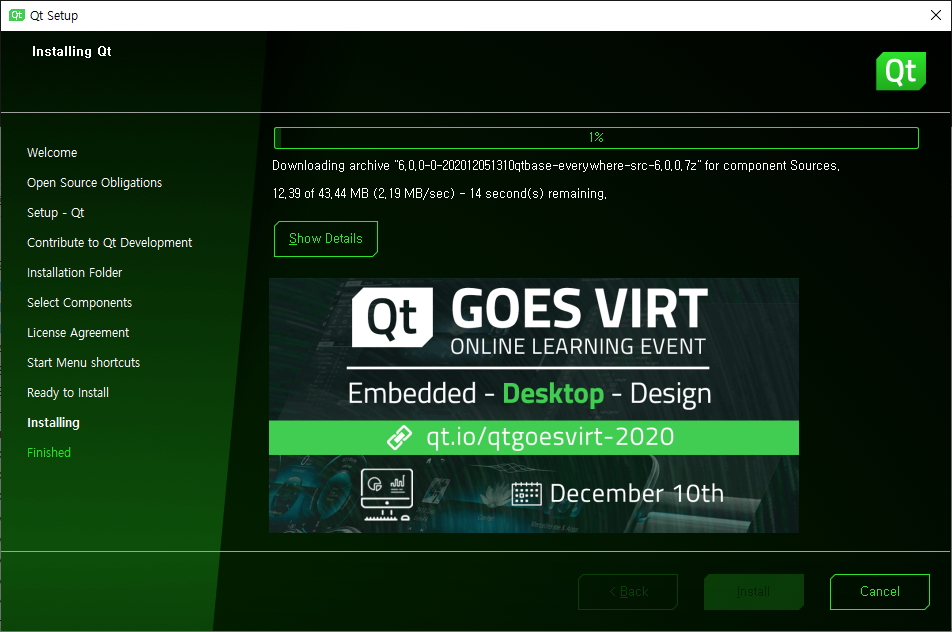This screenshot has height=632, width=952.
Task: Click the disabled Back button
Action: click(x=628, y=591)
